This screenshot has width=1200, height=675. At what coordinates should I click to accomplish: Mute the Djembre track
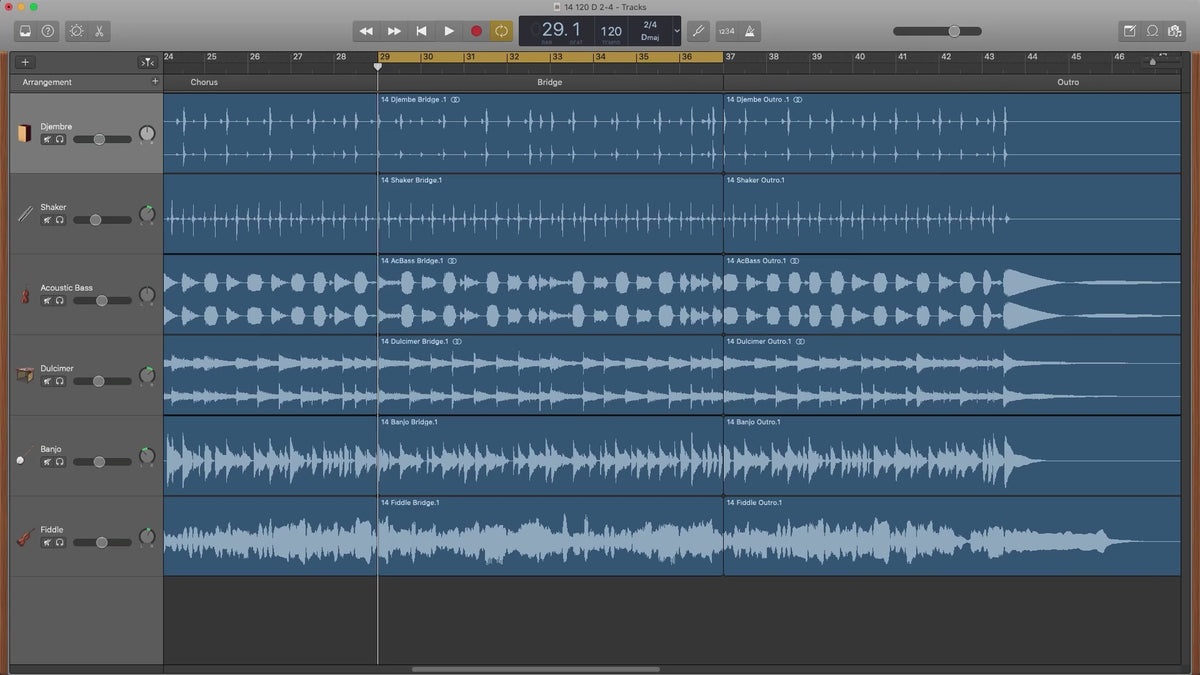coord(47,139)
